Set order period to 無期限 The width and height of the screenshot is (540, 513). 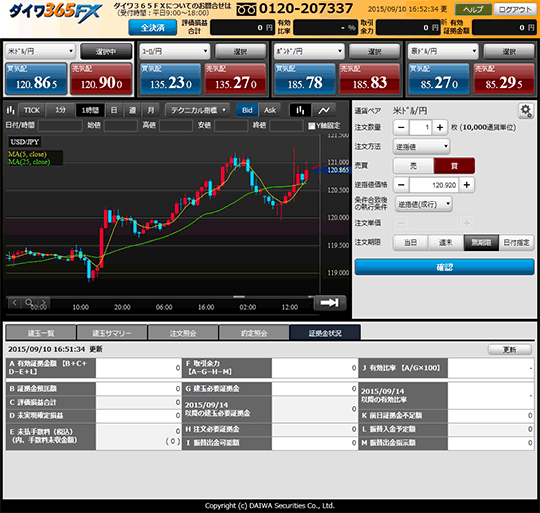click(x=481, y=243)
